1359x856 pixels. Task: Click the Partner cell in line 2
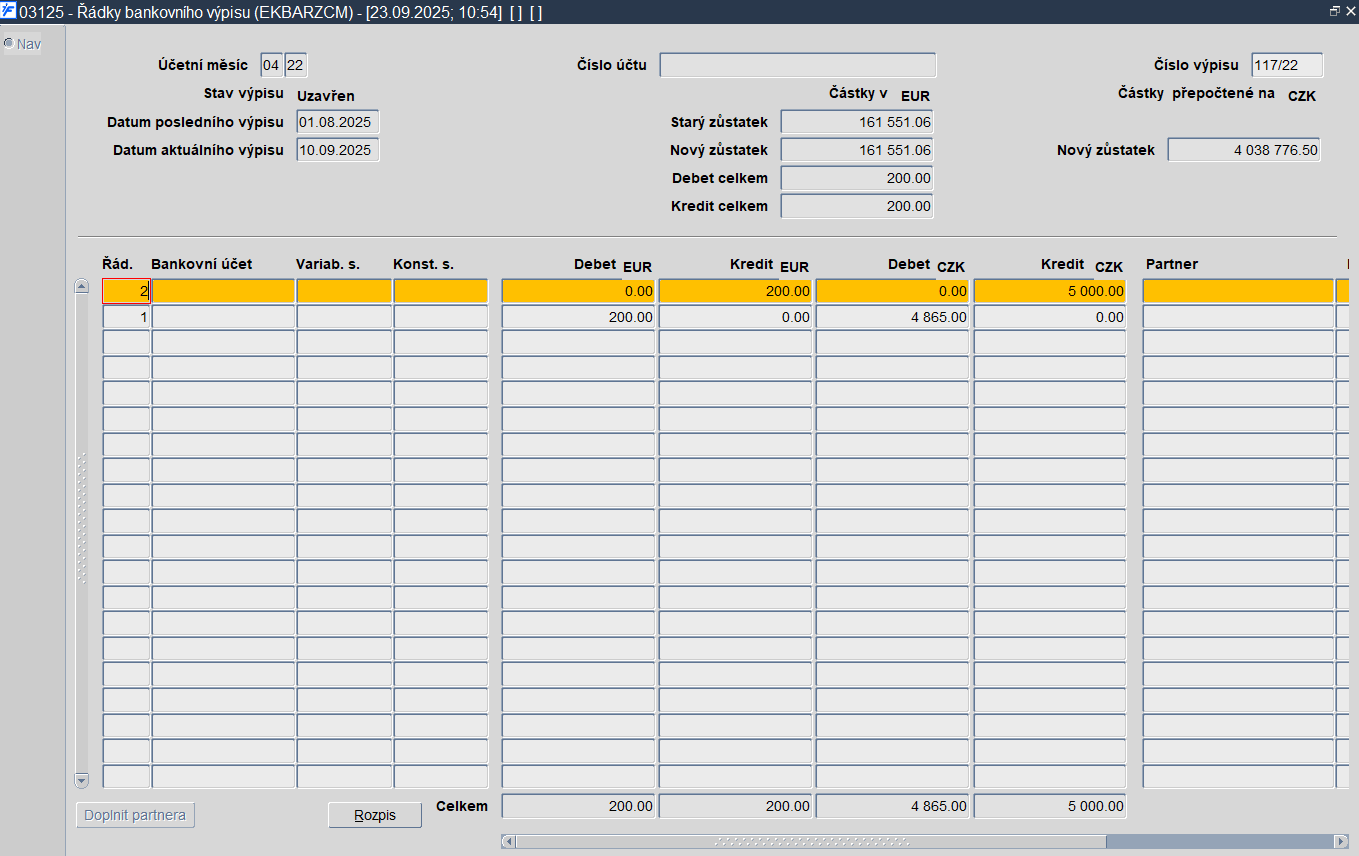[x=1238, y=291]
